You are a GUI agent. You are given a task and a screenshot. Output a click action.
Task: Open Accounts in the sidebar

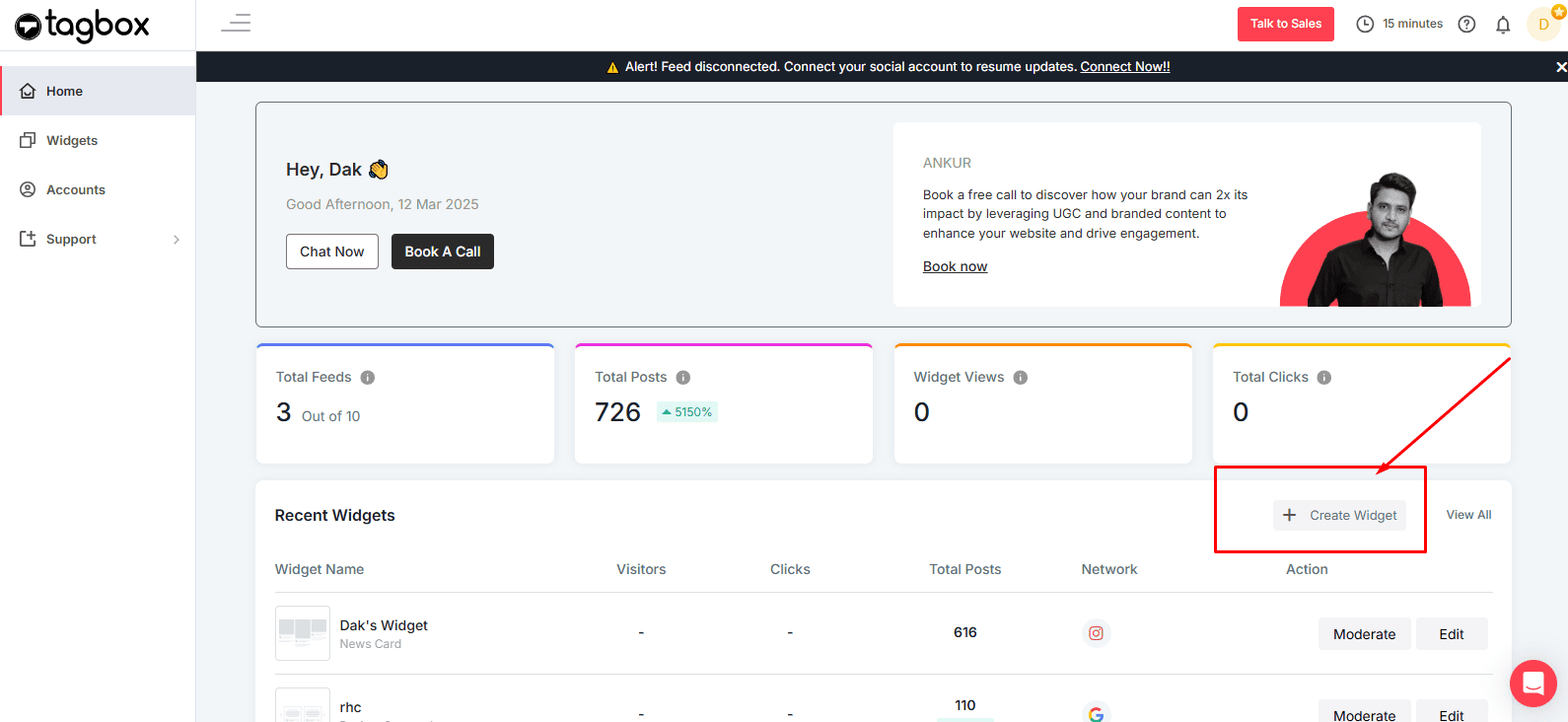click(98, 189)
